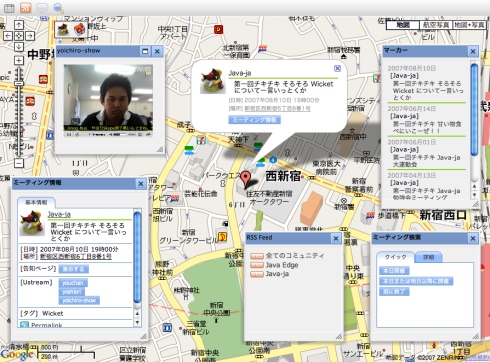This screenshot has width=490, height=362.
Task: Pan the map right with arrow button
Action: tap(30, 36)
